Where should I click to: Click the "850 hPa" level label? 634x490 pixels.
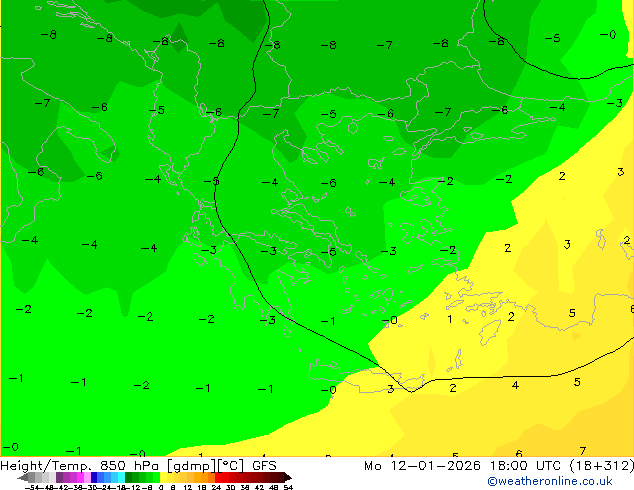point(129,466)
